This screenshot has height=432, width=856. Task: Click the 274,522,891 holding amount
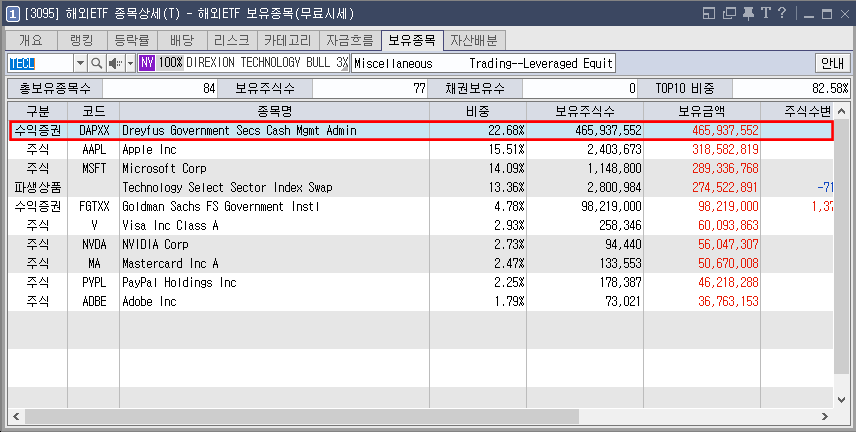pos(702,187)
